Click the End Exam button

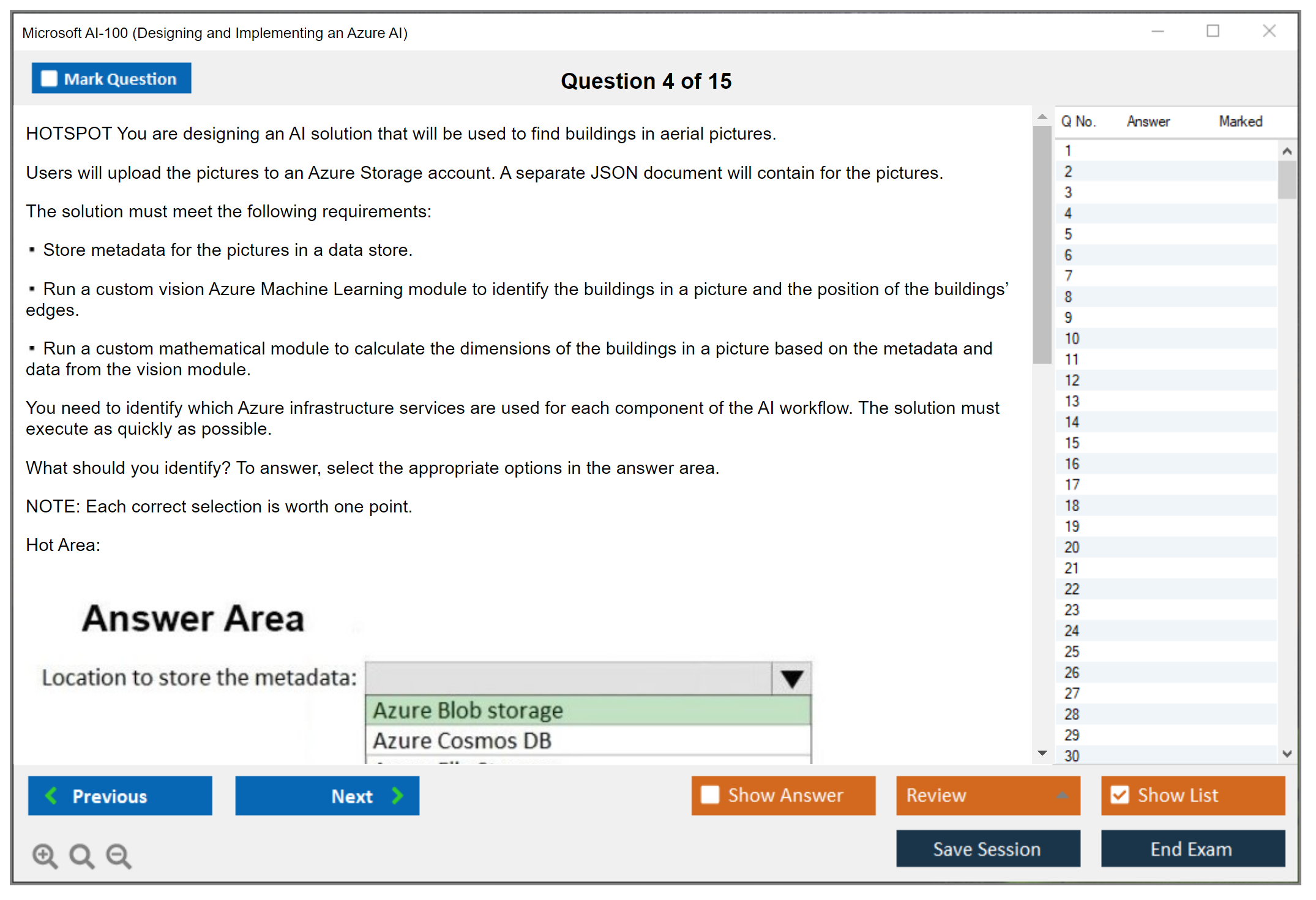pos(1192,849)
